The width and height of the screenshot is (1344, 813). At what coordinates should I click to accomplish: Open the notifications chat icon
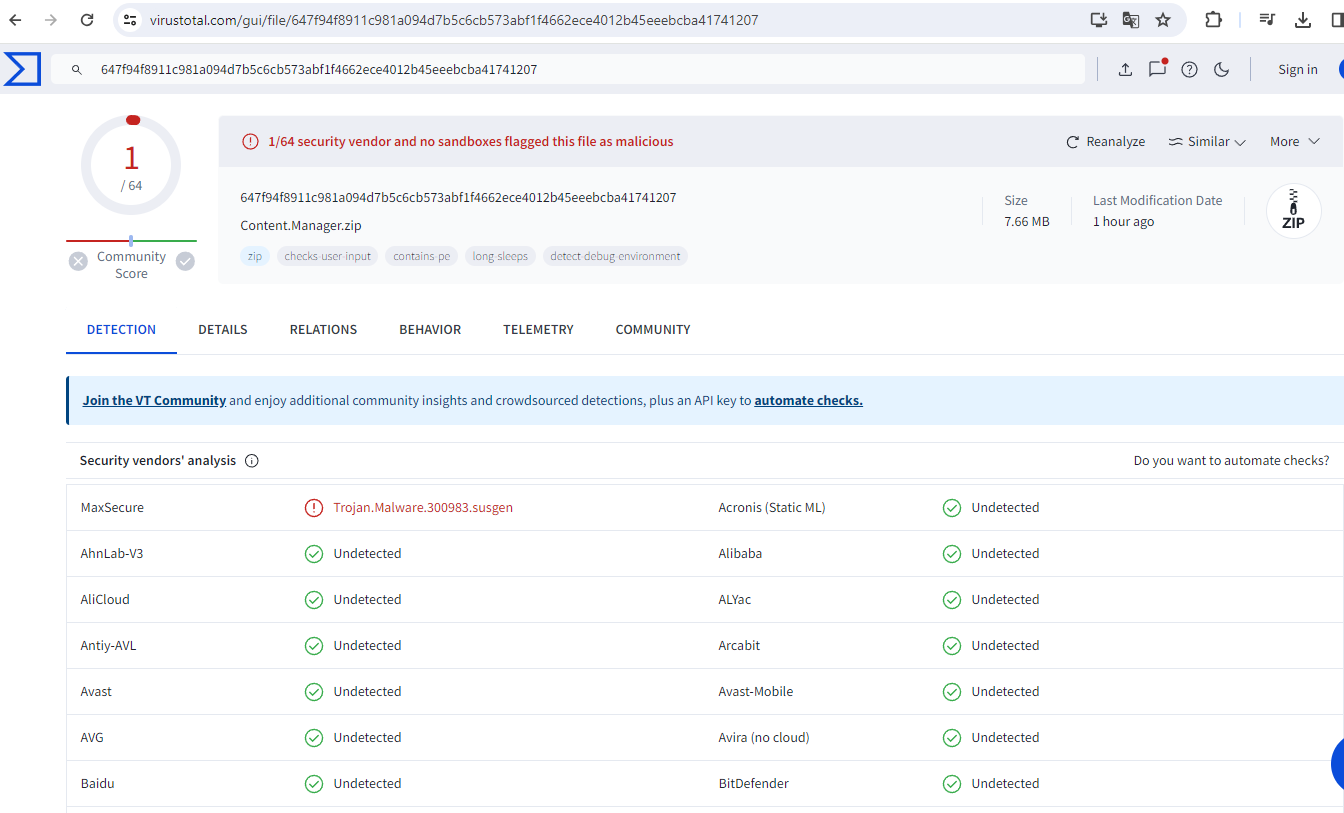[1157, 69]
